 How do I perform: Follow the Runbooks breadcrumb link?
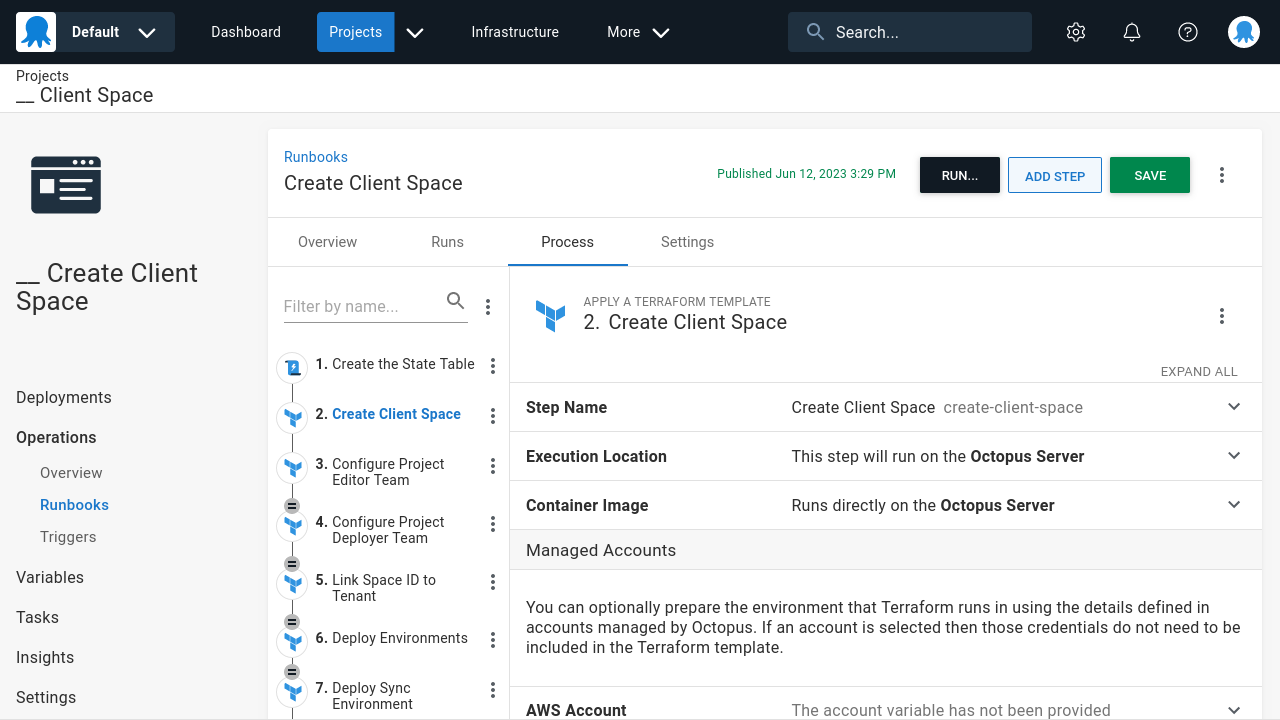click(x=315, y=157)
